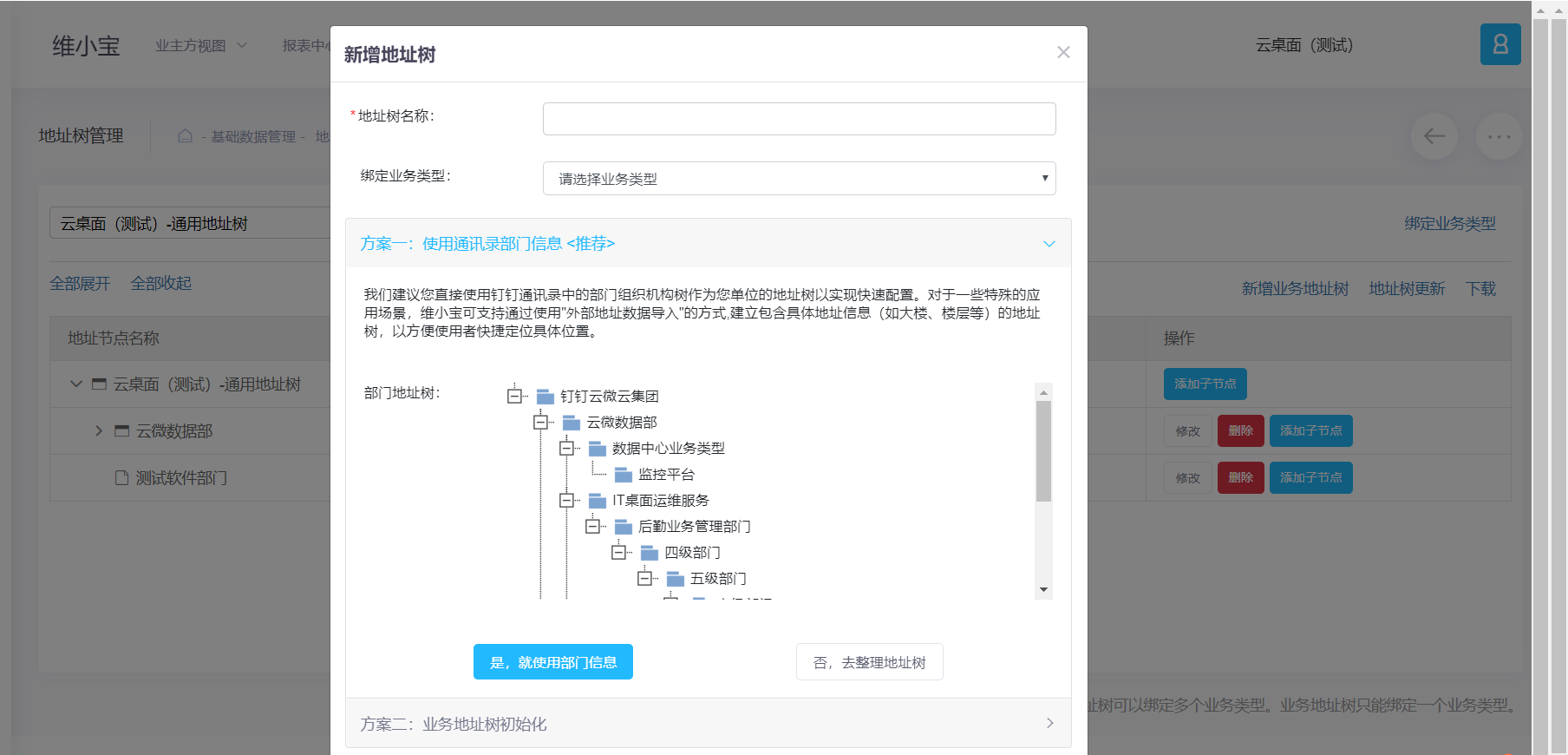This screenshot has width=1568, height=755.
Task: Open the user profile avatar icon
Action: pos(1500,44)
